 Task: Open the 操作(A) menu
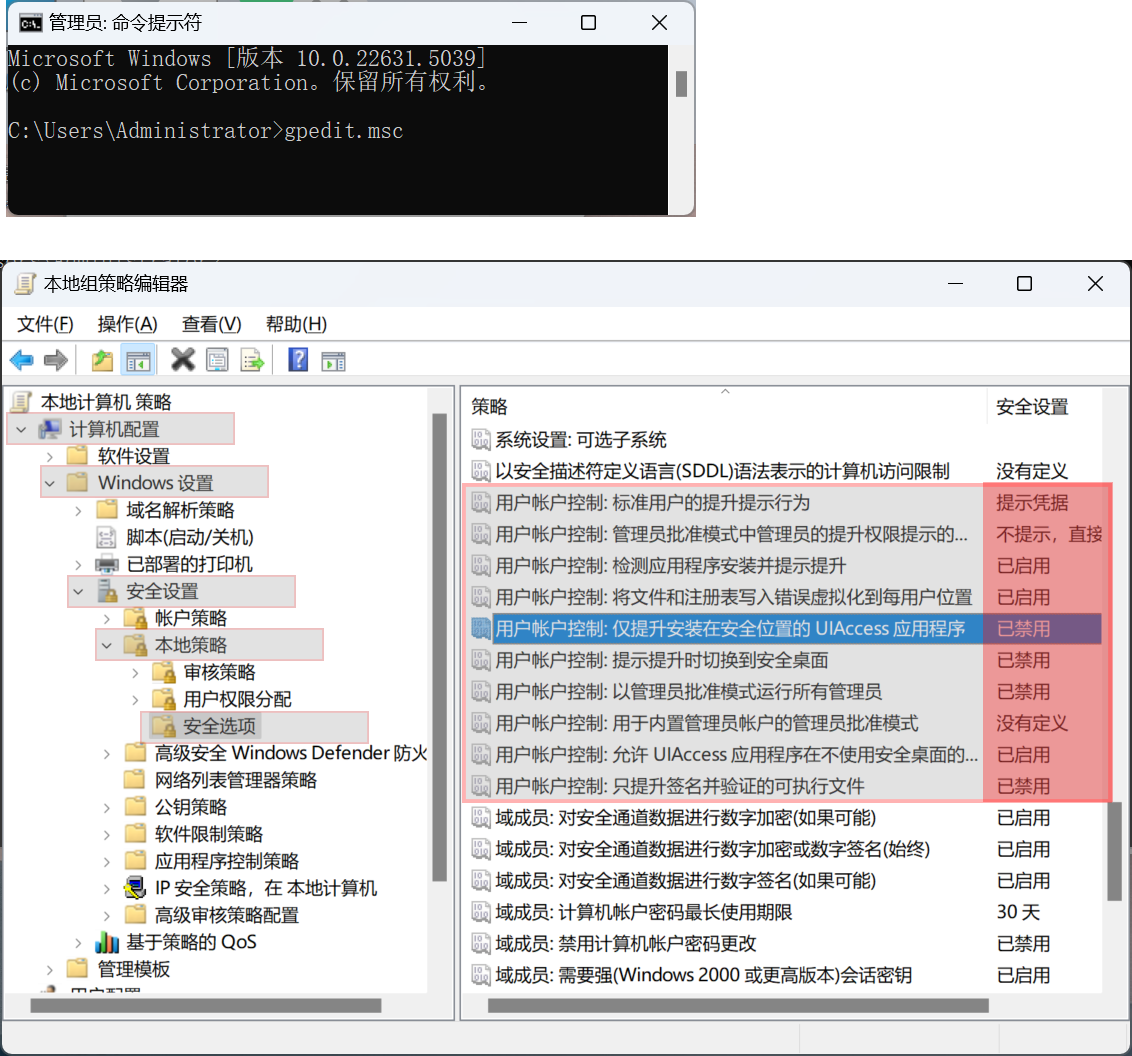127,324
